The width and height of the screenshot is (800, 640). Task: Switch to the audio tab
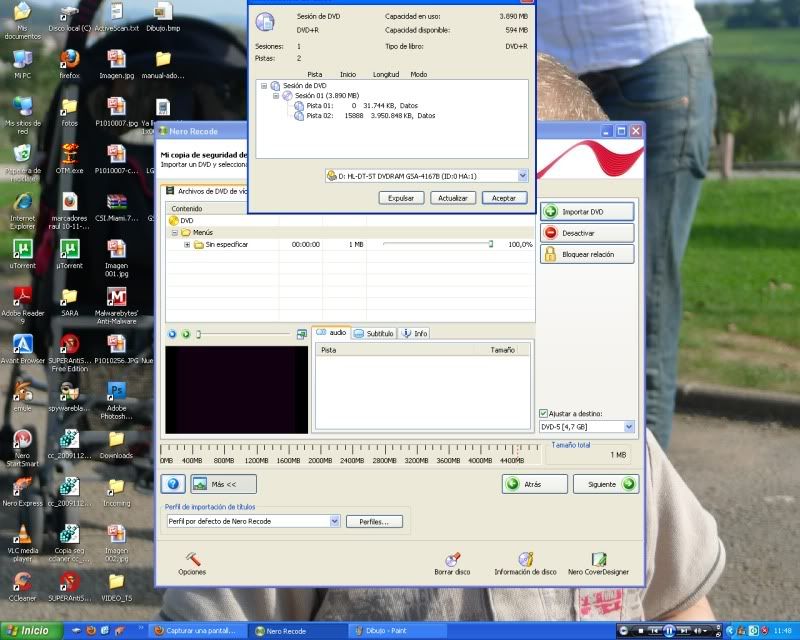pyautogui.click(x=332, y=333)
